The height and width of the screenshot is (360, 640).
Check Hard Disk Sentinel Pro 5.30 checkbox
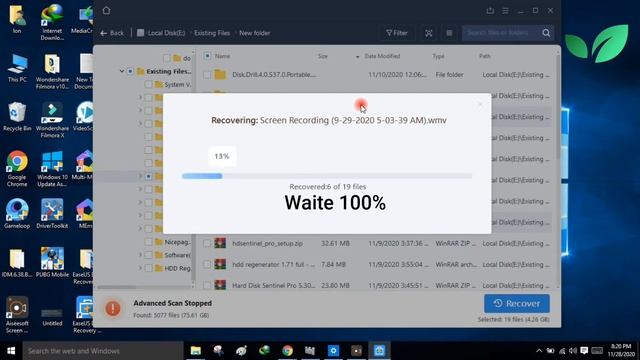click(x=207, y=285)
